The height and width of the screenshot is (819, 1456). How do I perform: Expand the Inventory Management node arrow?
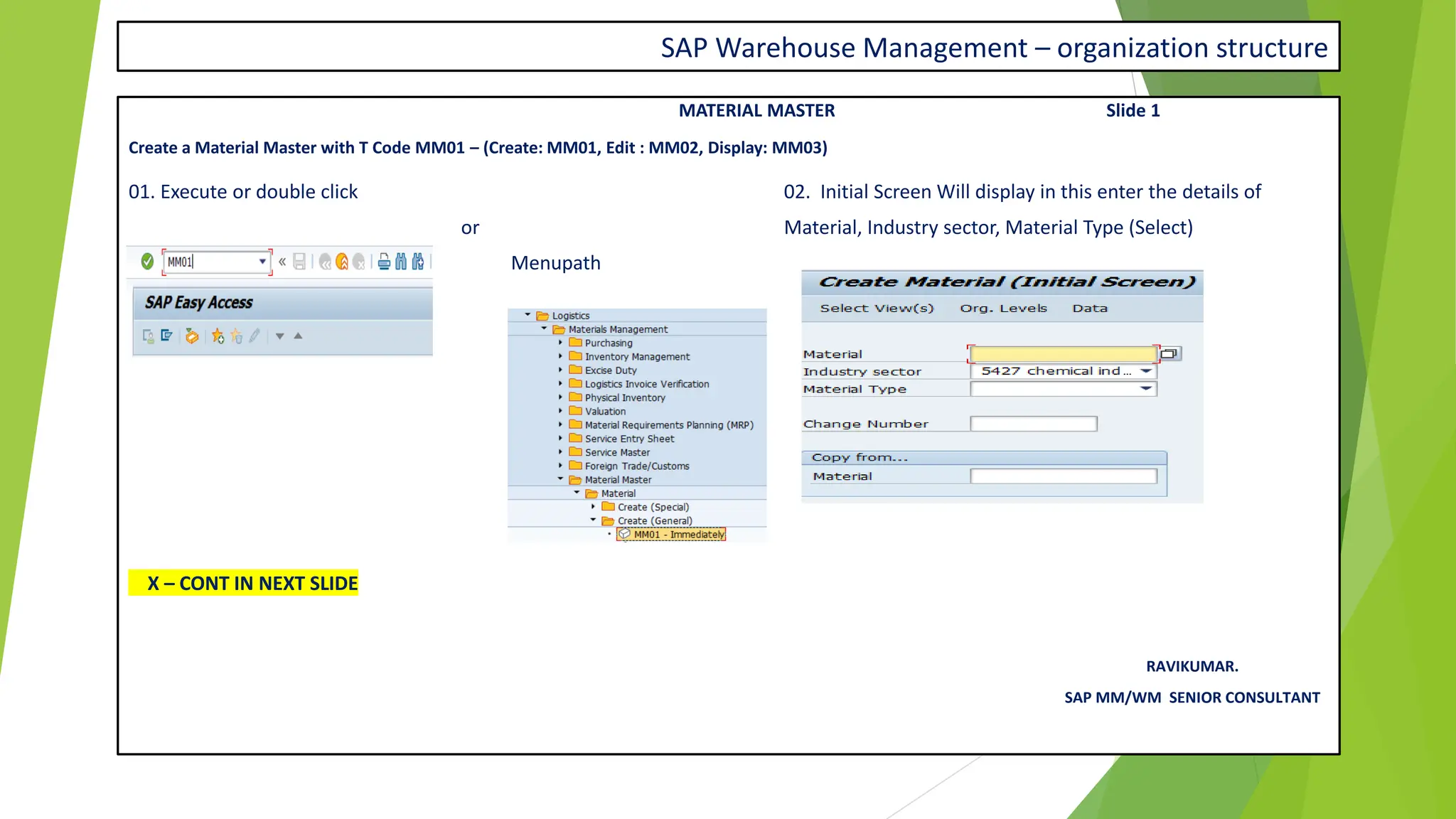pos(560,356)
